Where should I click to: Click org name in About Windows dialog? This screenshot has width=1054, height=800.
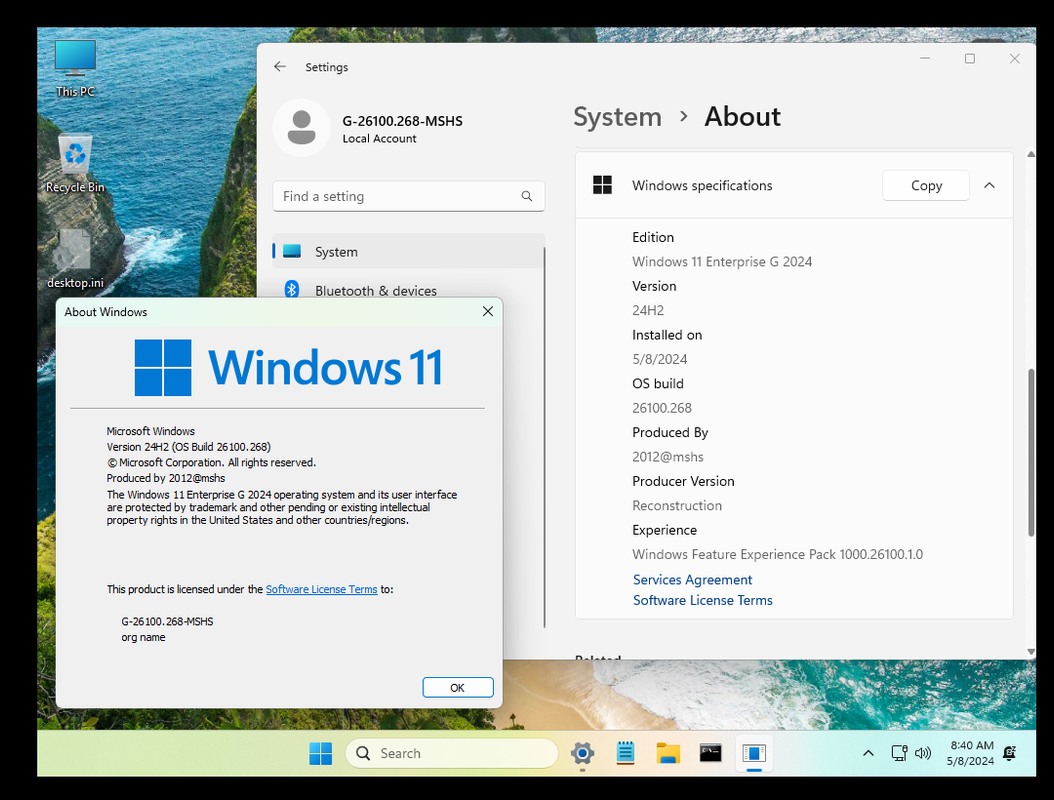(143, 637)
